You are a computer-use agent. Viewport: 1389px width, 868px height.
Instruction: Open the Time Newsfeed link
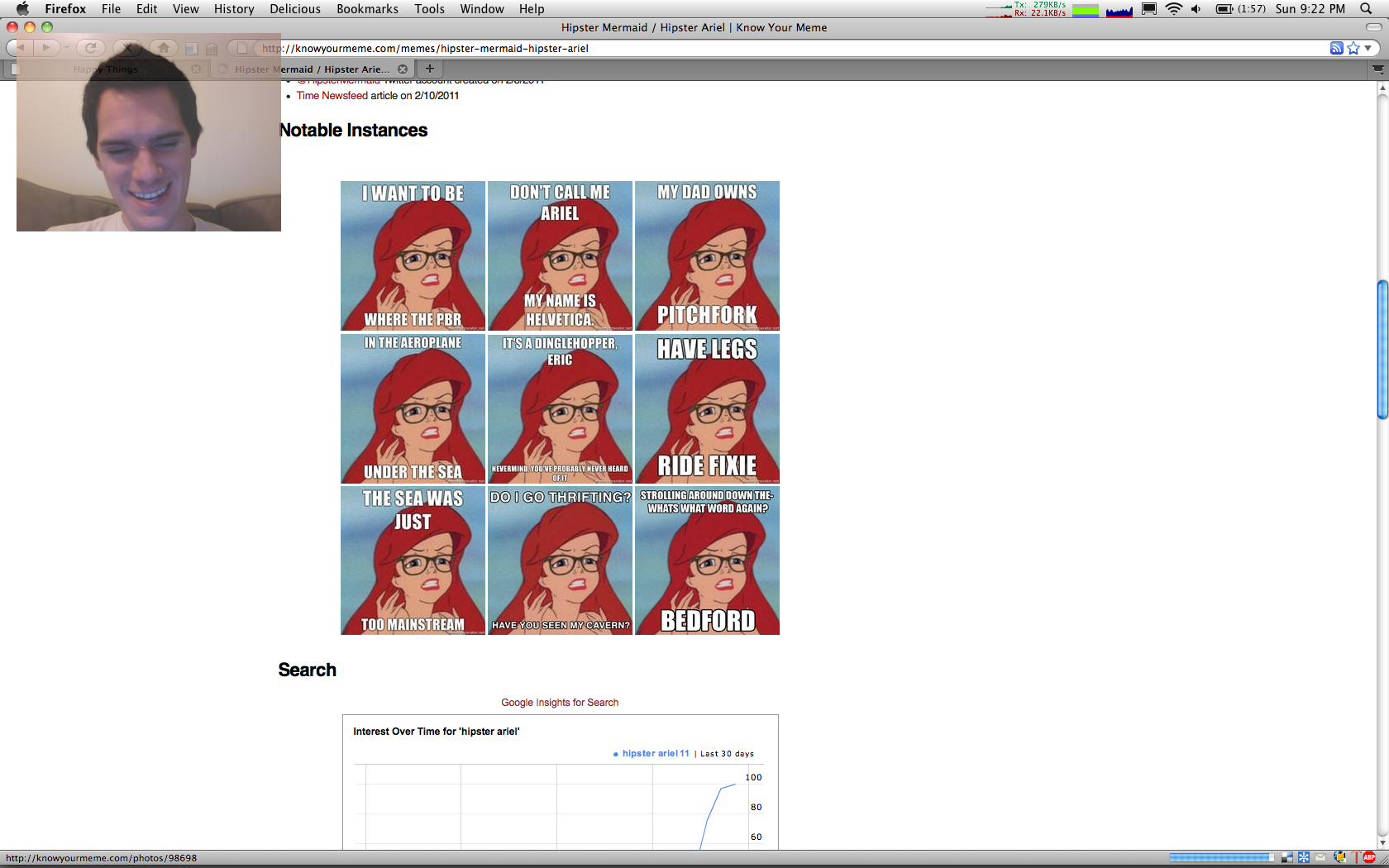pyautogui.click(x=332, y=96)
